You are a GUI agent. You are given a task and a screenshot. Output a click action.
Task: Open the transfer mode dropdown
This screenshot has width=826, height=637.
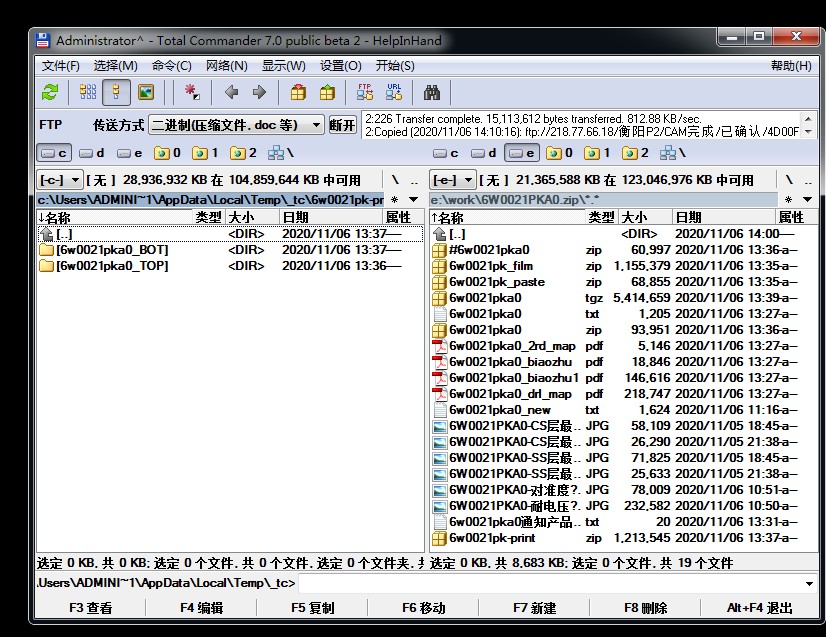point(237,125)
